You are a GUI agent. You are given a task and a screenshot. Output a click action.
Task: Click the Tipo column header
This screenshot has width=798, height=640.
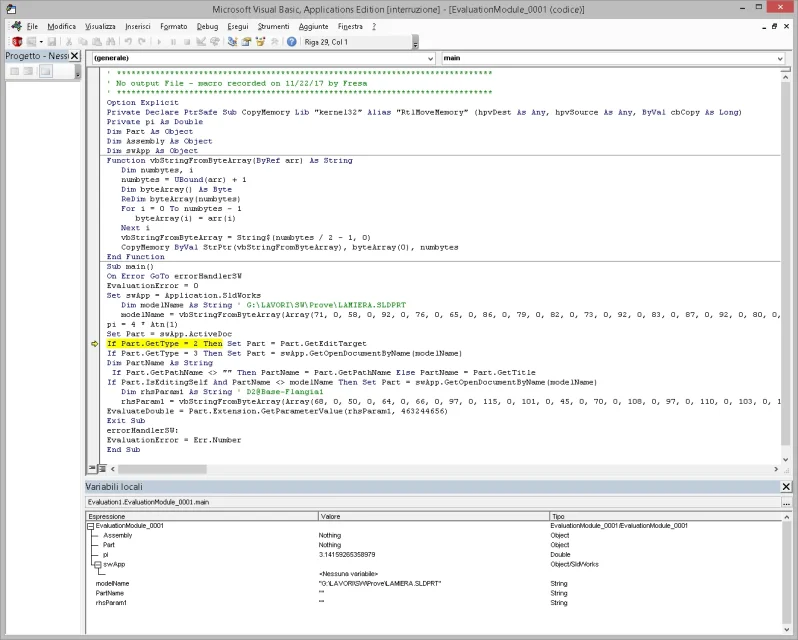[665, 516]
